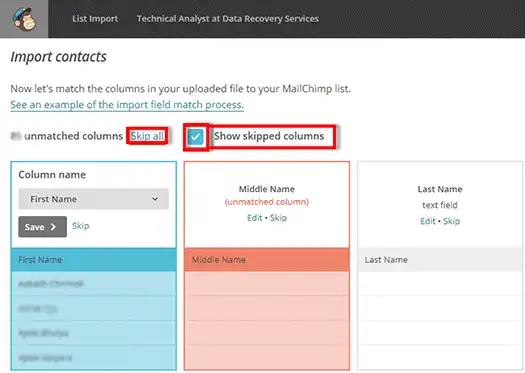The width and height of the screenshot is (525, 373).
Task: Skip the Middle Name unmatched column
Action: (x=278, y=218)
